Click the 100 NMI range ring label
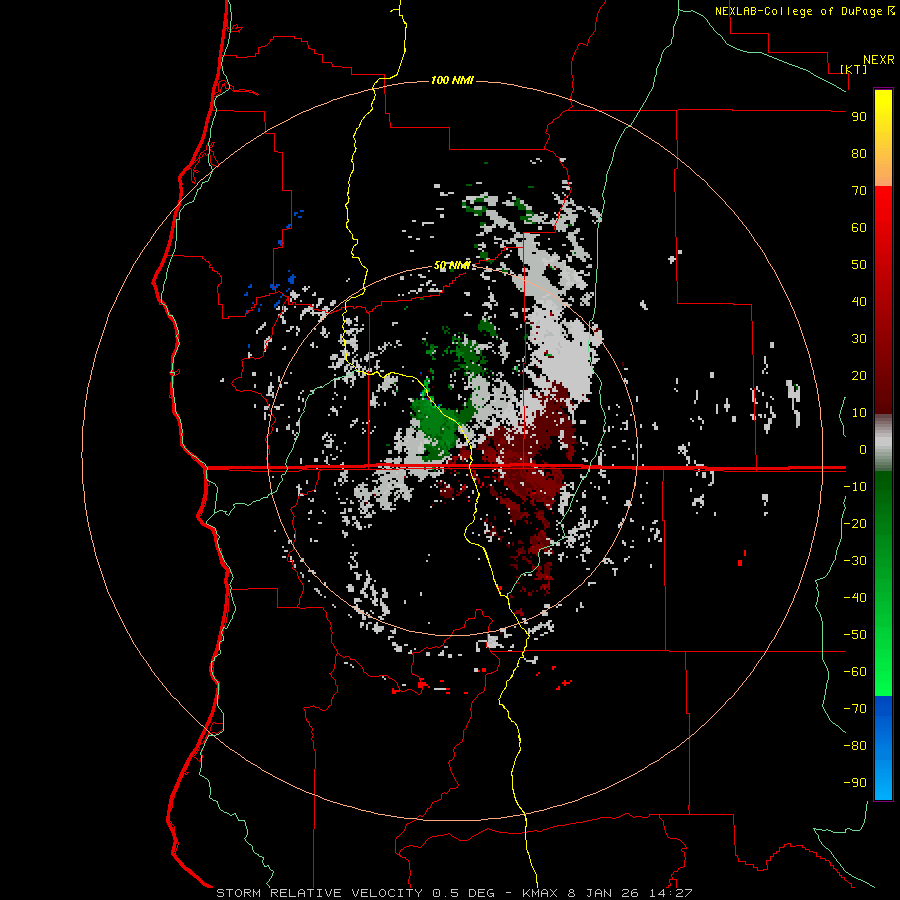This screenshot has height=900, width=900. tap(452, 80)
